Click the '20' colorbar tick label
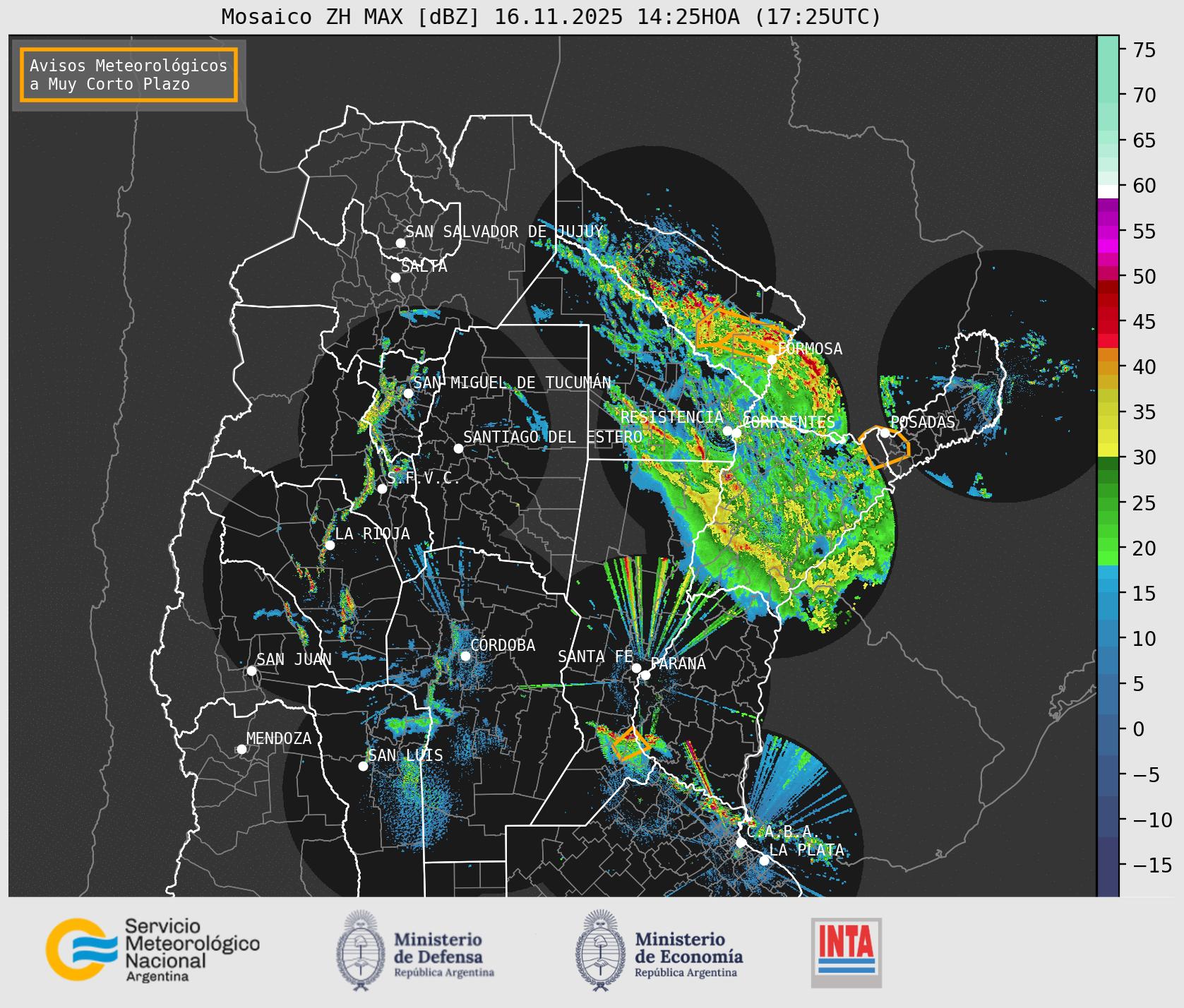The width and height of the screenshot is (1184, 1008). (1145, 548)
